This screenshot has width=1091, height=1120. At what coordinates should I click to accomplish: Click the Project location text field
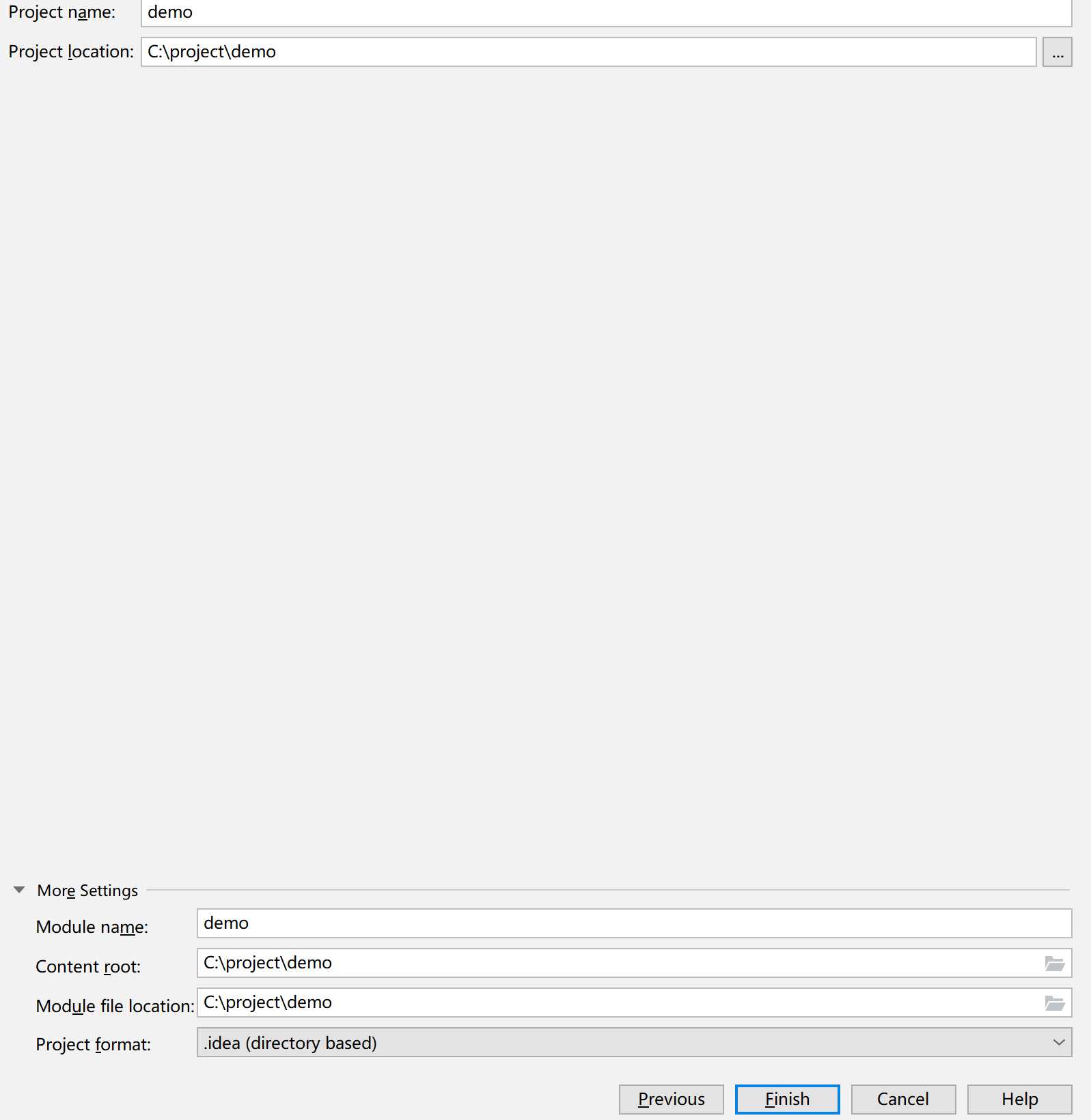click(589, 52)
